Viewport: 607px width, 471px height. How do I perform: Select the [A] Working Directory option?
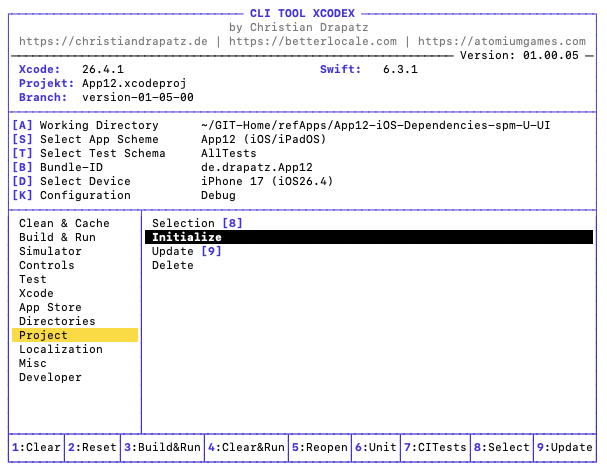(86, 125)
